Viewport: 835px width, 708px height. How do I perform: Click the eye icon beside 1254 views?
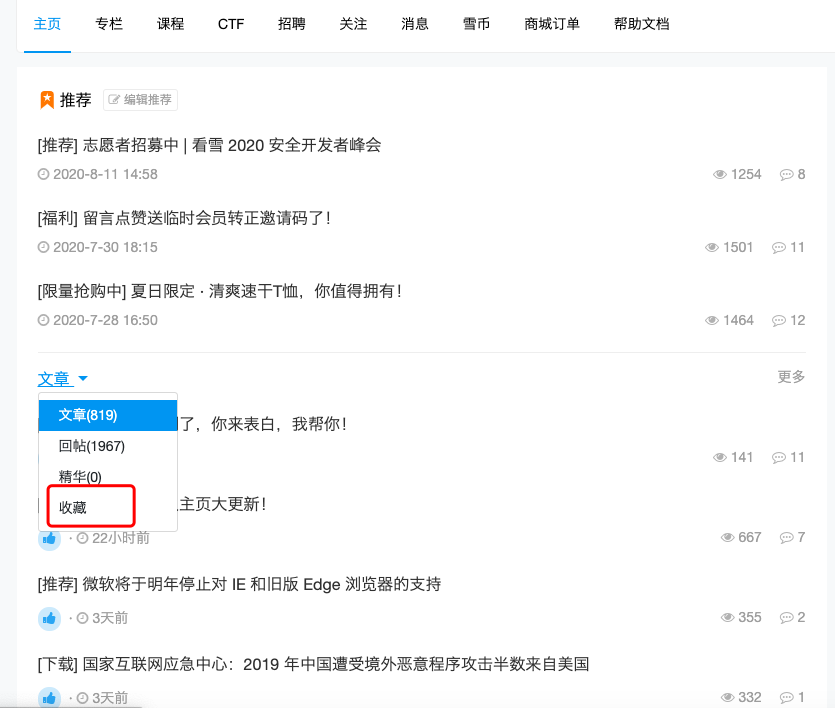[719, 175]
